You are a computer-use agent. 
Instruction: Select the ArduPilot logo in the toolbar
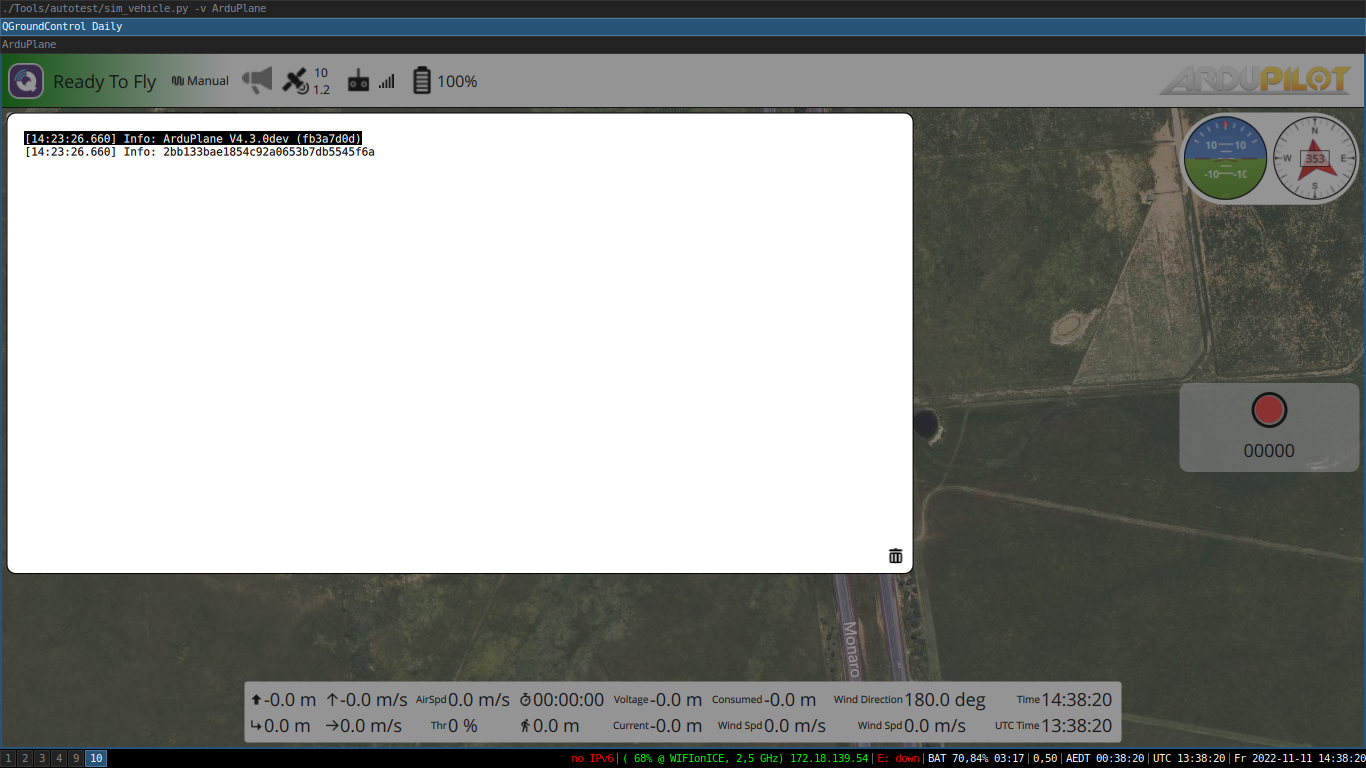(1254, 81)
